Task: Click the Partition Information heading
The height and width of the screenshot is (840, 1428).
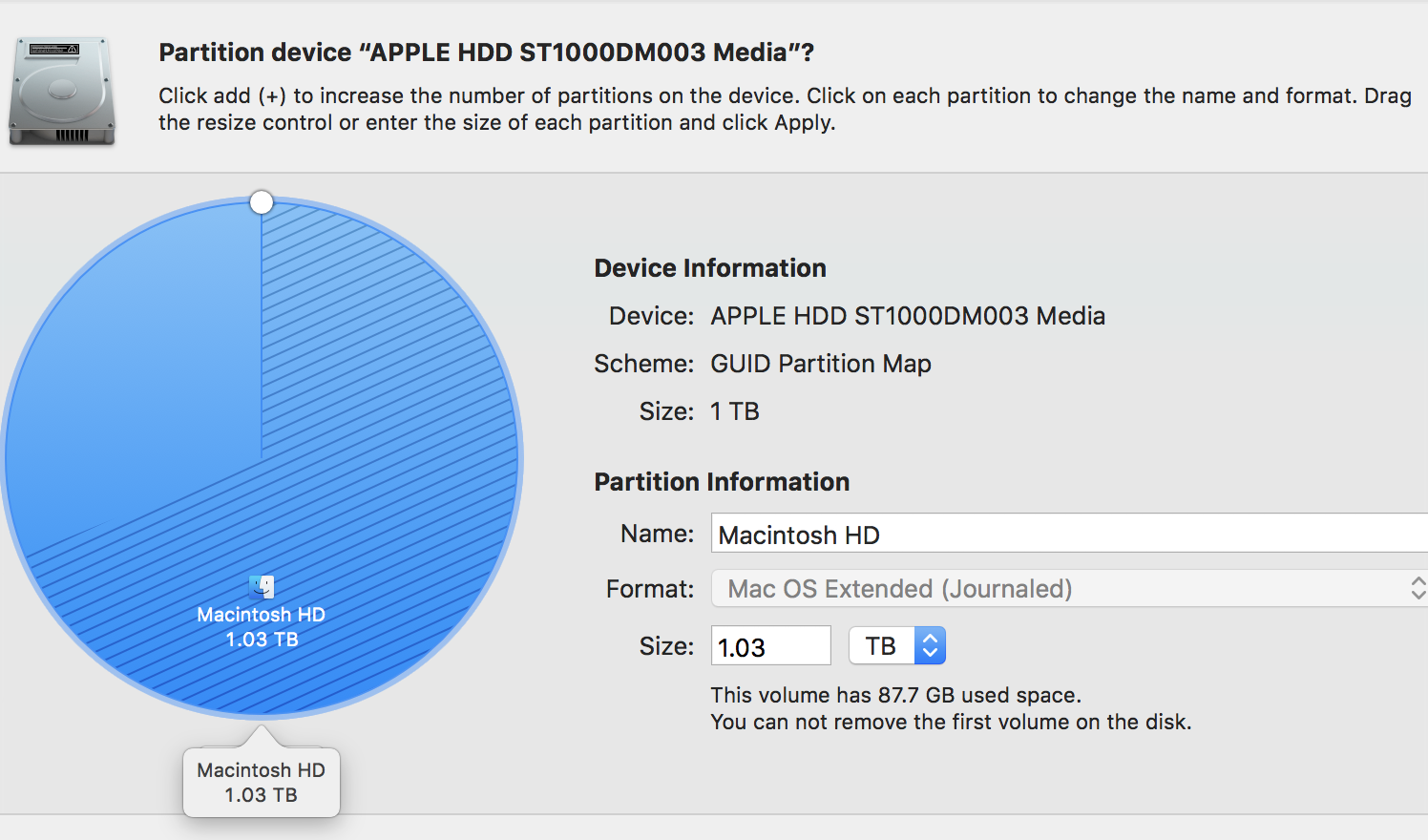Action: [722, 482]
